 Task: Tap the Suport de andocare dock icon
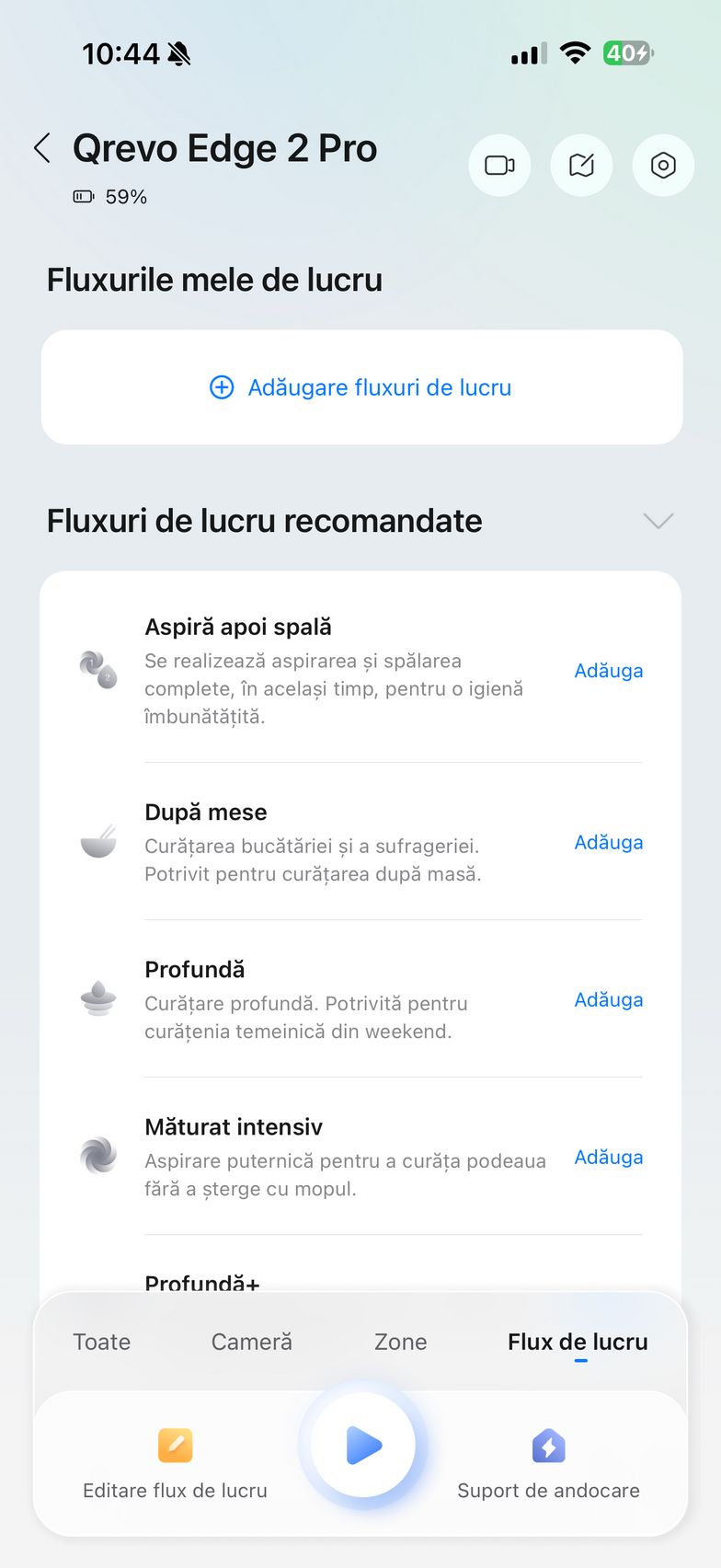[x=548, y=1446]
